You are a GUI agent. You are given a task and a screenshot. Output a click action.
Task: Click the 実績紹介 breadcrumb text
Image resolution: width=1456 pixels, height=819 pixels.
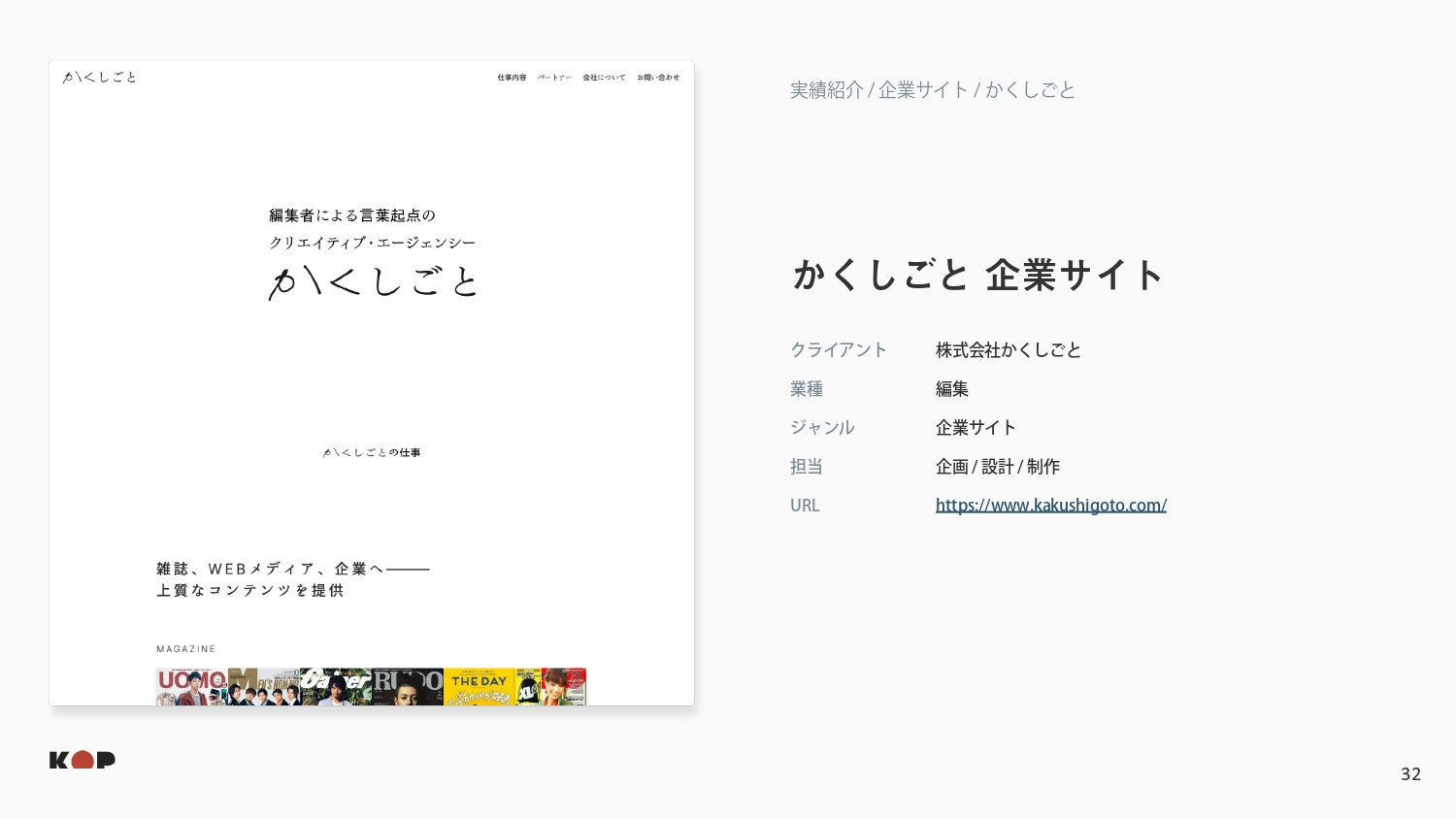click(826, 90)
